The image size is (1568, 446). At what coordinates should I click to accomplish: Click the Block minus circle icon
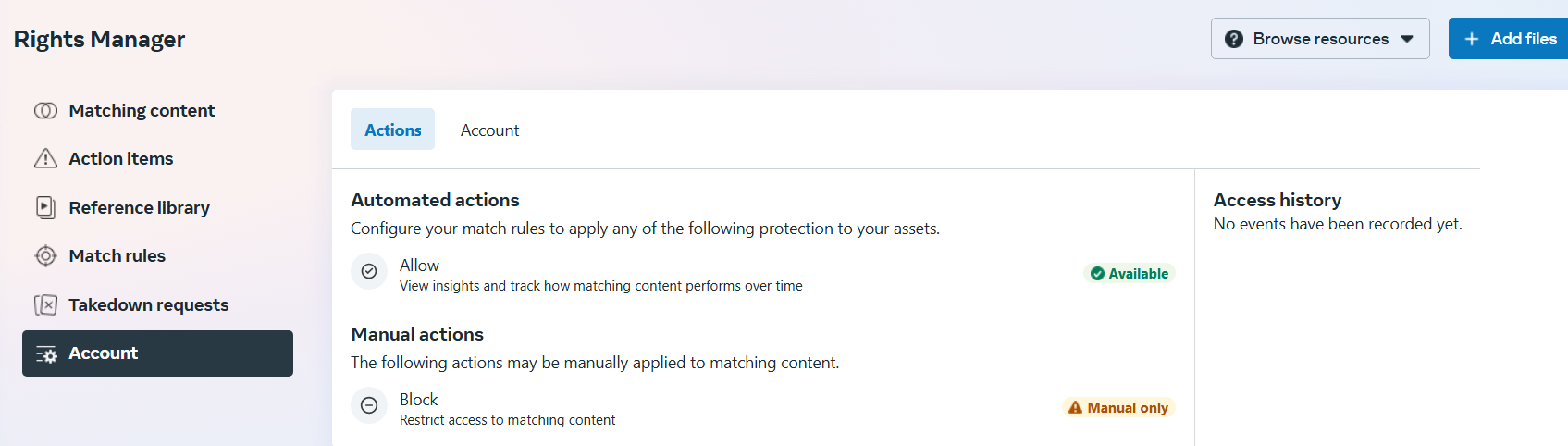point(369,405)
